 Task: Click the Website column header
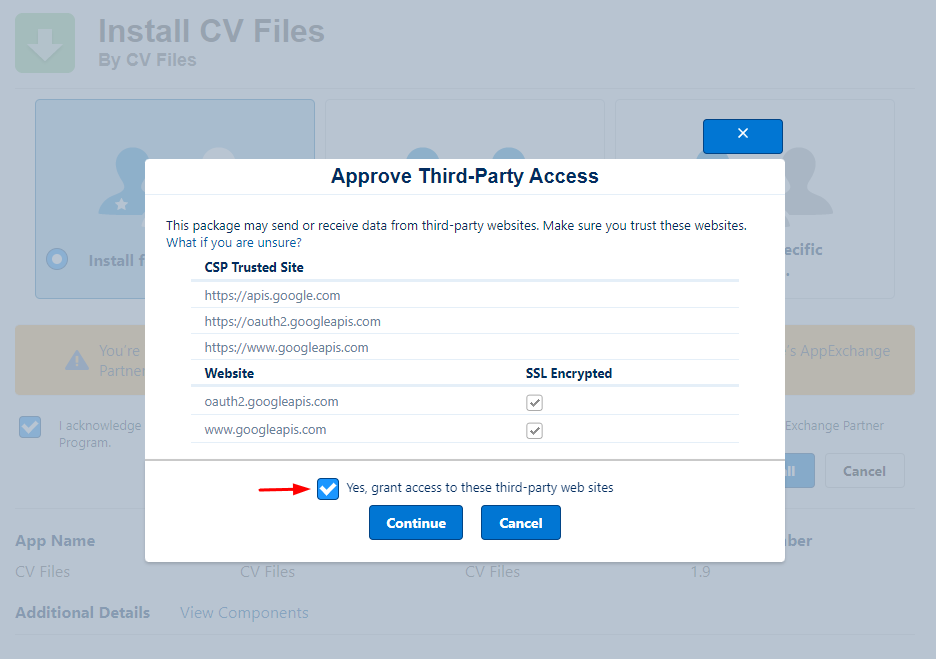[229, 374]
